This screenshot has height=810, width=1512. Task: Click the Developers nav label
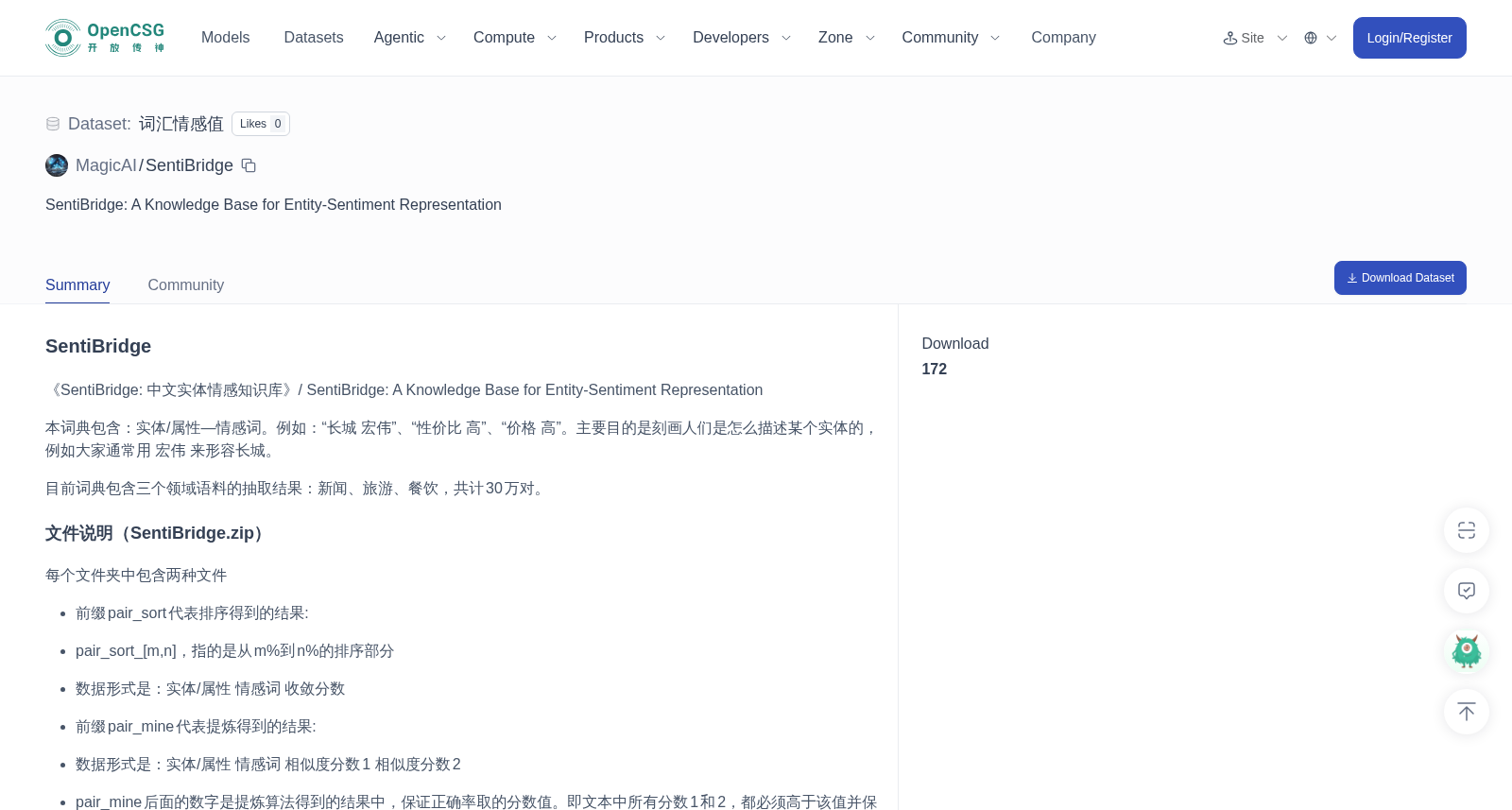click(x=730, y=38)
